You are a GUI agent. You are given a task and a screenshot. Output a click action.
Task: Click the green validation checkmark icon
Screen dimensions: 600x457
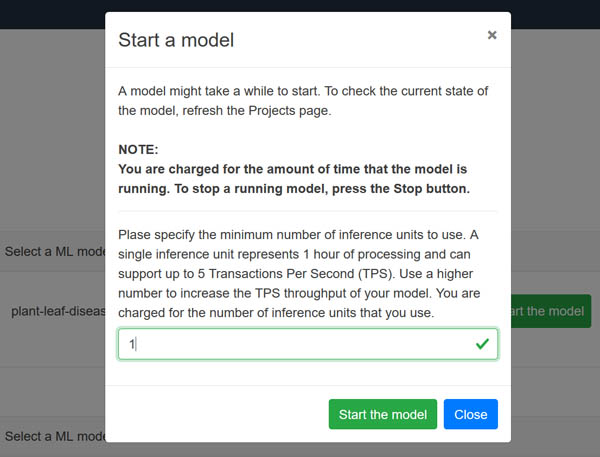click(482, 344)
